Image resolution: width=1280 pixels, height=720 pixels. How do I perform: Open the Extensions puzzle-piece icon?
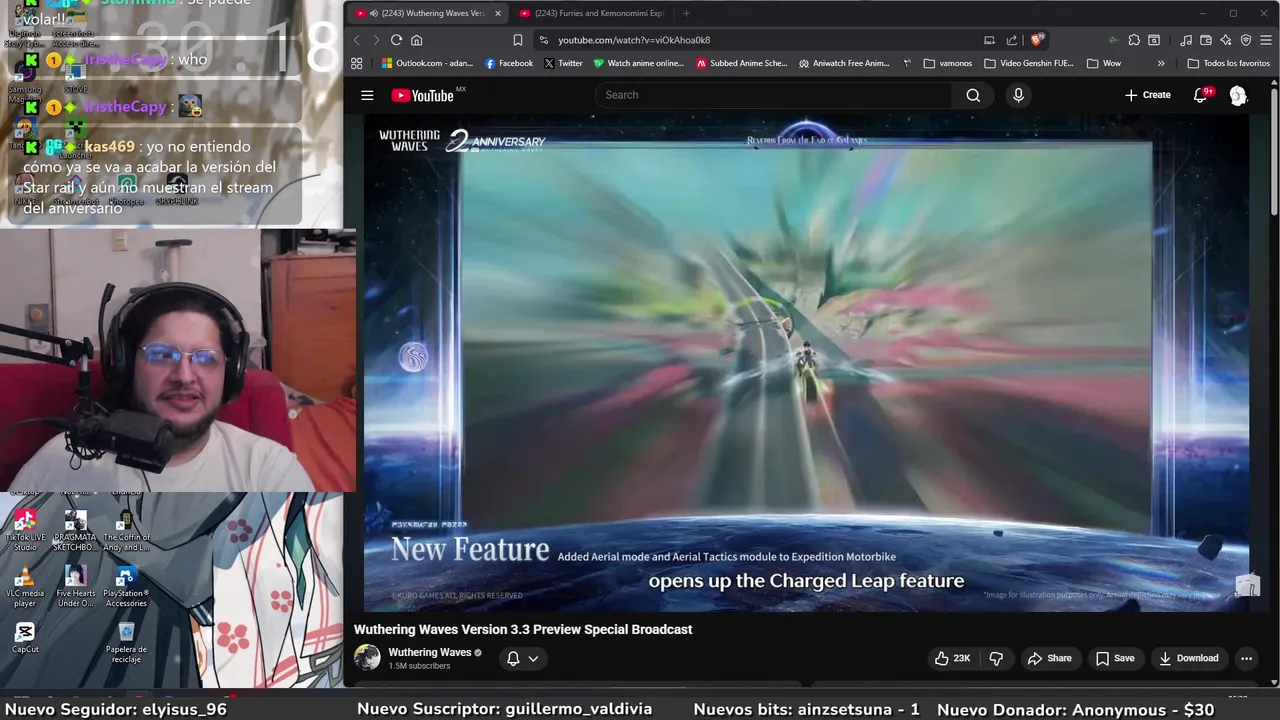point(1134,40)
